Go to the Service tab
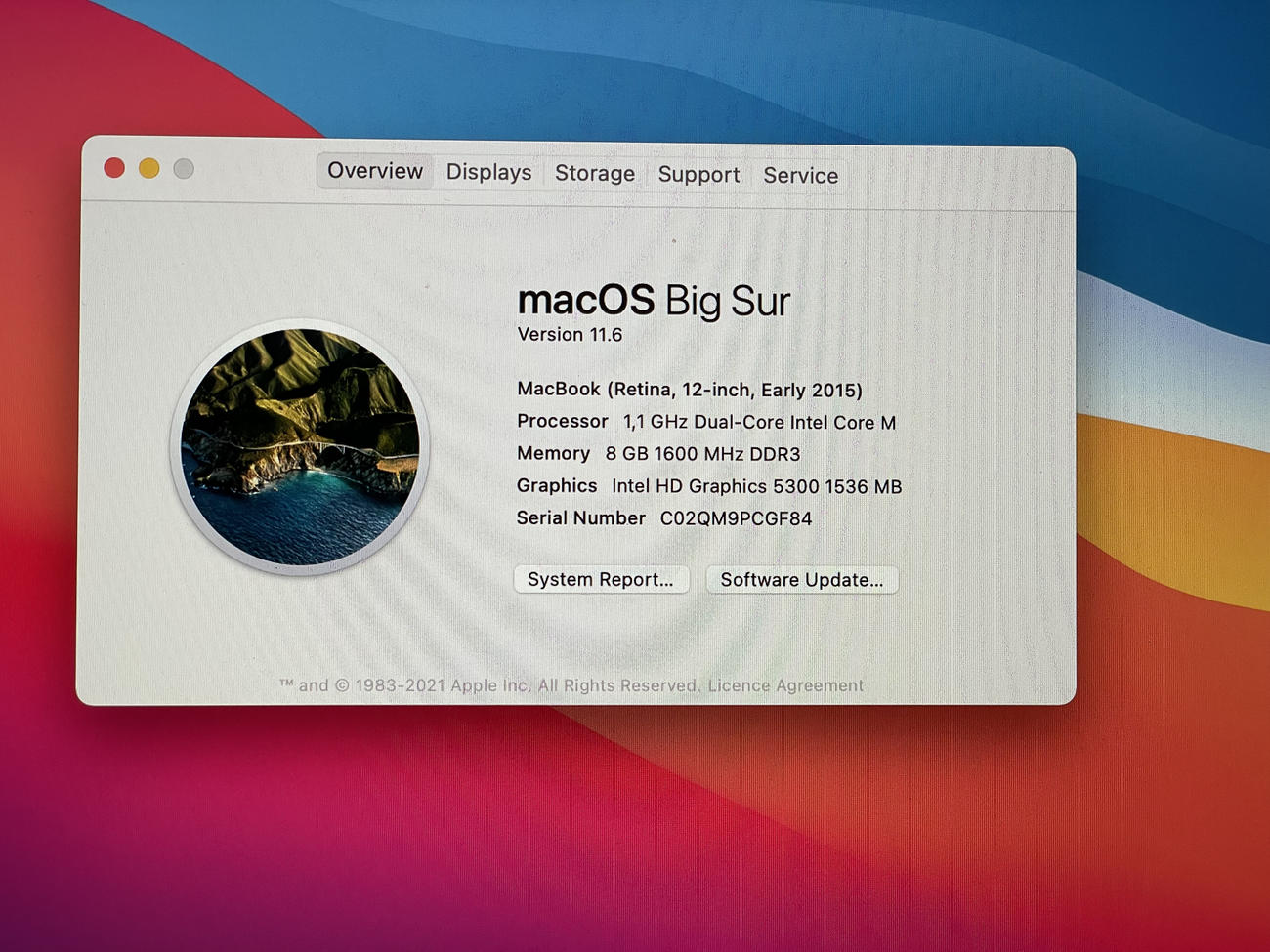This screenshot has height=952, width=1270. click(x=800, y=176)
